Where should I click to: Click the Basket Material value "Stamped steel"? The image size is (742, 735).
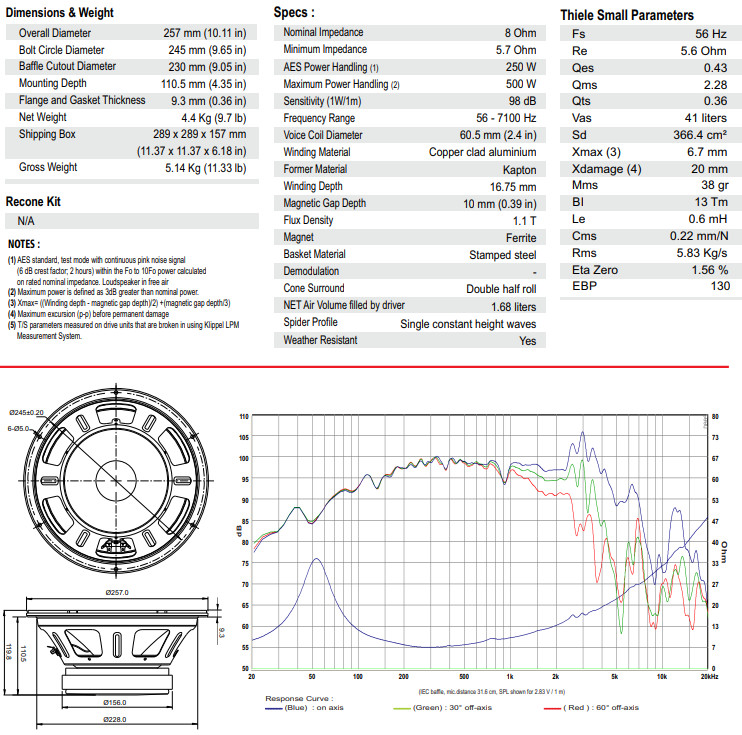pos(503,256)
